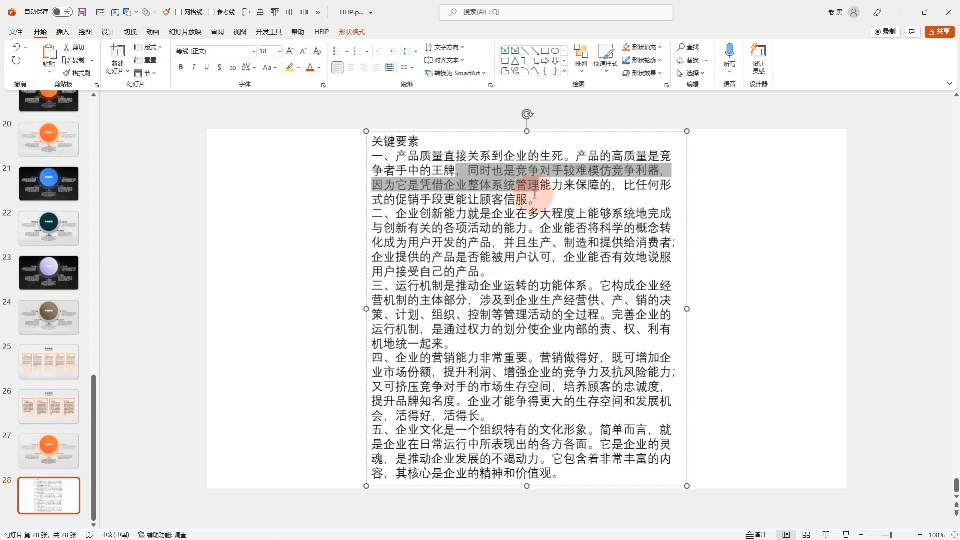Increase font size with larger A icon

290,51
